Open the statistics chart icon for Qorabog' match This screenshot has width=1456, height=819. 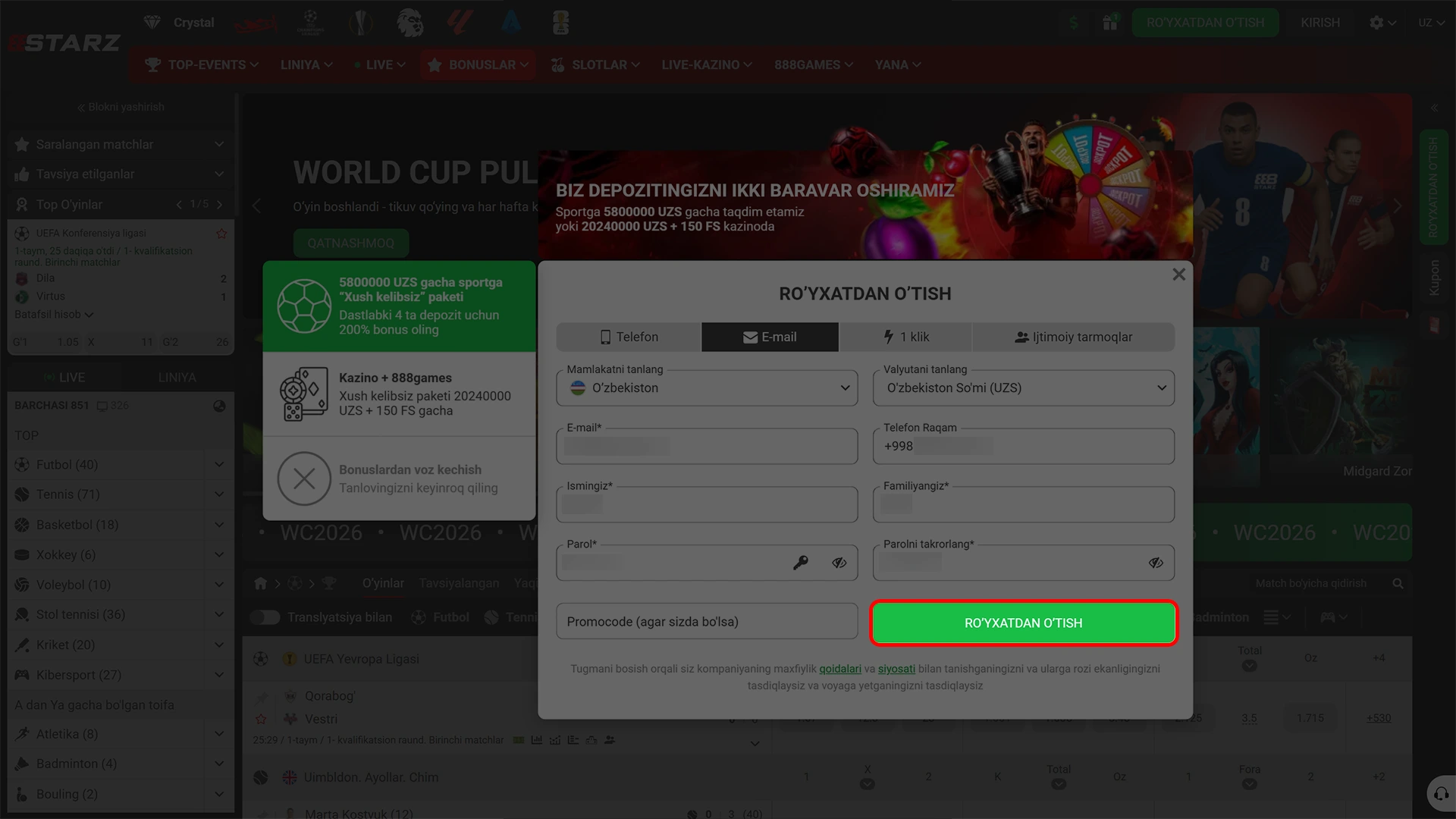coord(537,740)
